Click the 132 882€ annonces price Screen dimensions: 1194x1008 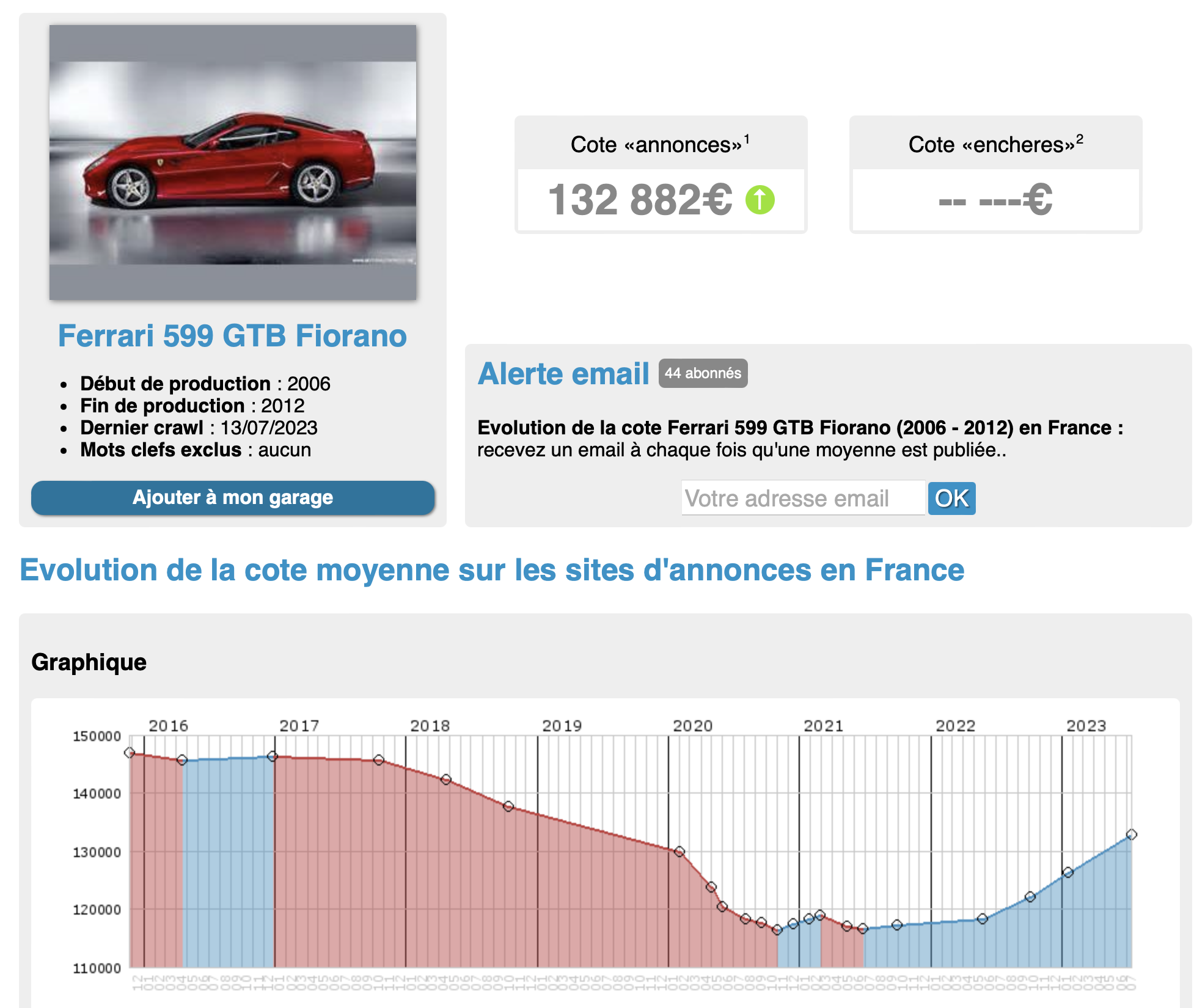click(640, 200)
